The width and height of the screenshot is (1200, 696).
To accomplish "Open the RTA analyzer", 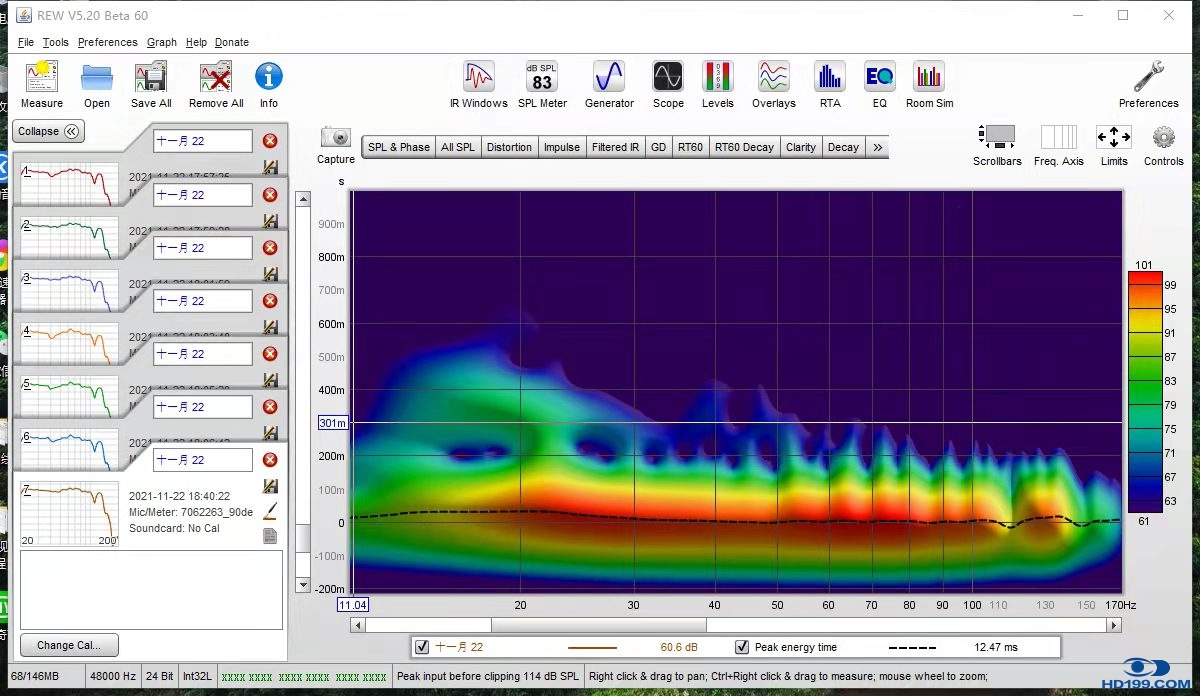I will [829, 78].
